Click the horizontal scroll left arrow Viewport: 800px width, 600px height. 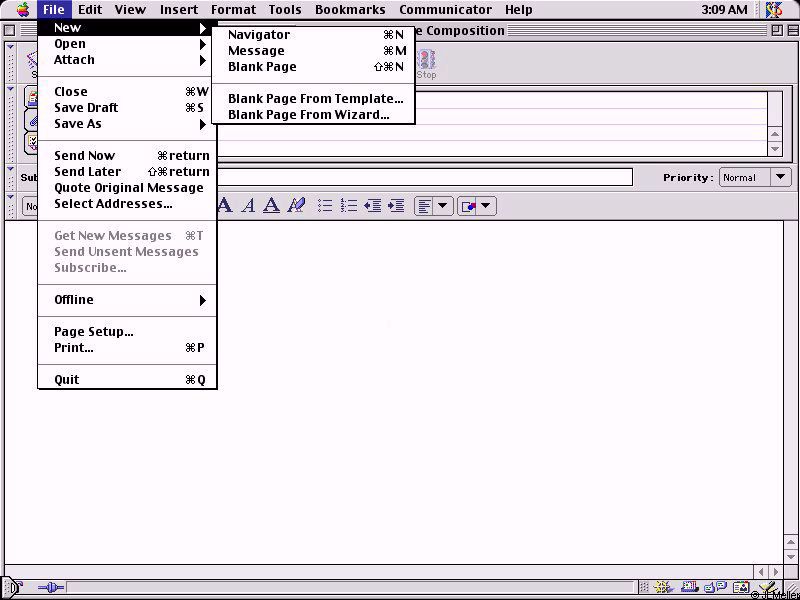[x=762, y=572]
